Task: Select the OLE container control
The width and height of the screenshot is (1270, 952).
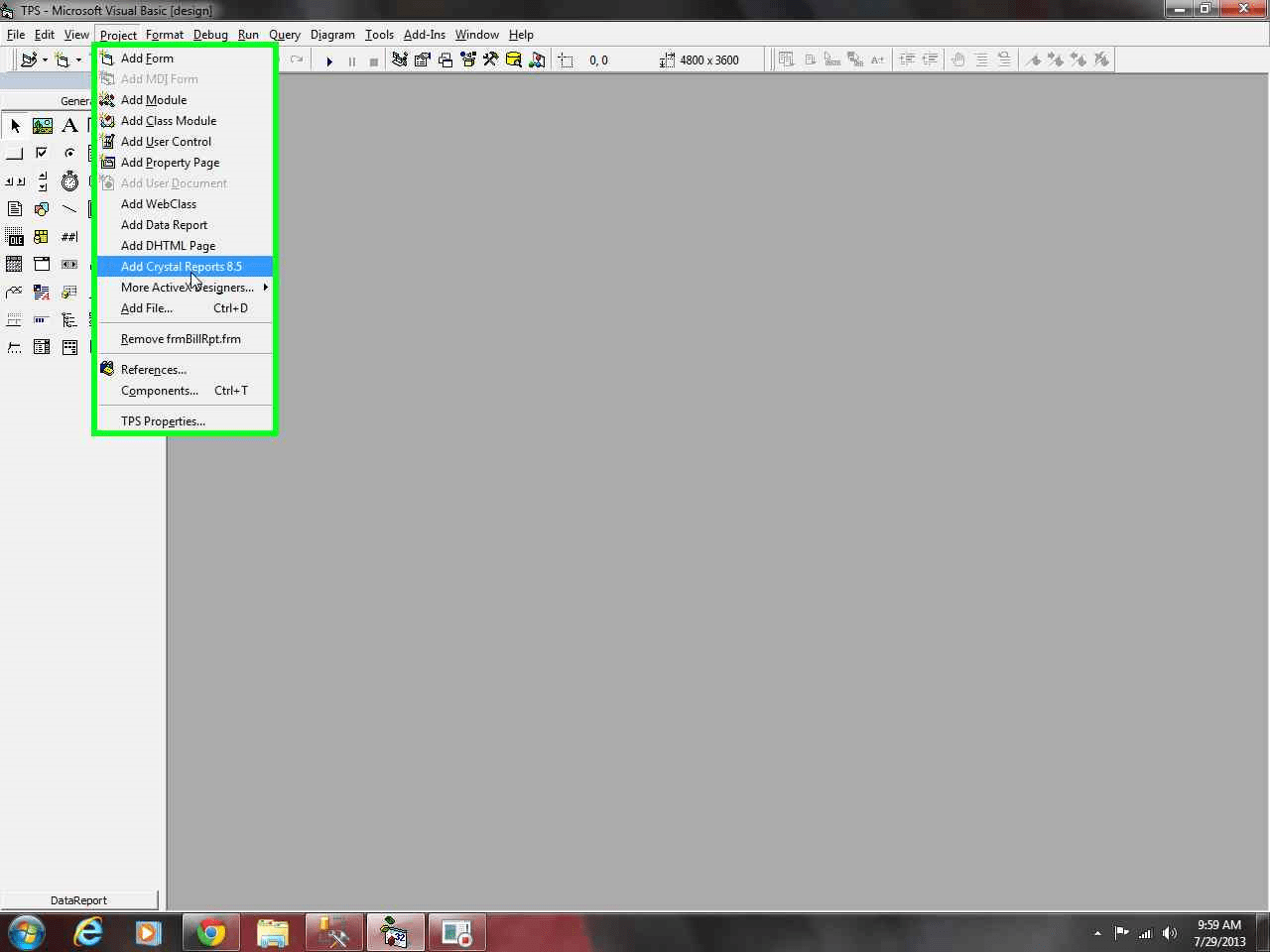Action: pos(14,237)
